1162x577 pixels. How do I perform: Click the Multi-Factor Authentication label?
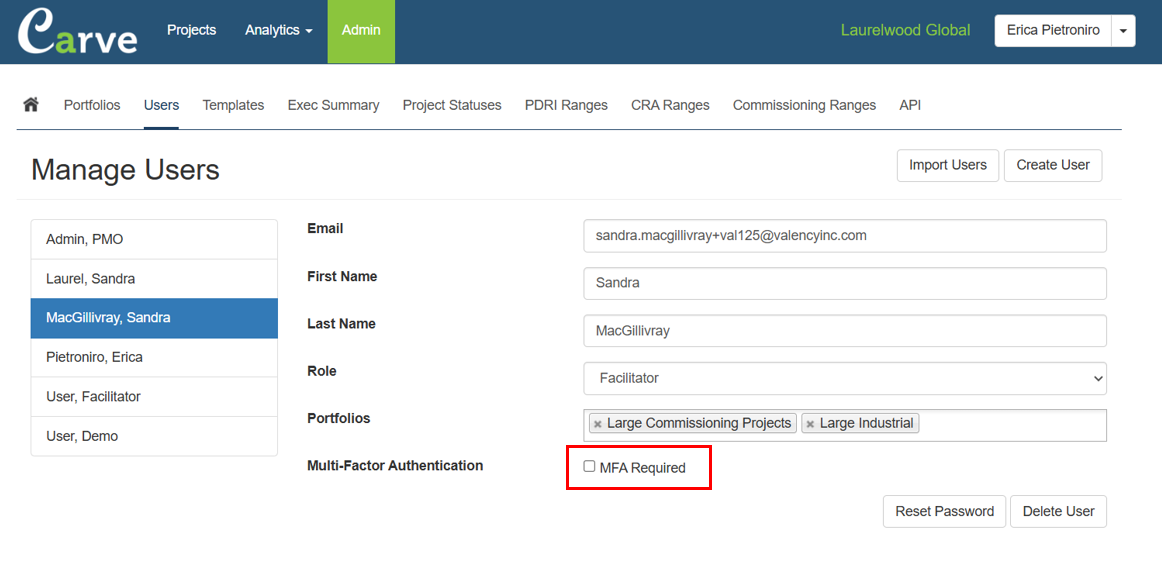coord(395,466)
